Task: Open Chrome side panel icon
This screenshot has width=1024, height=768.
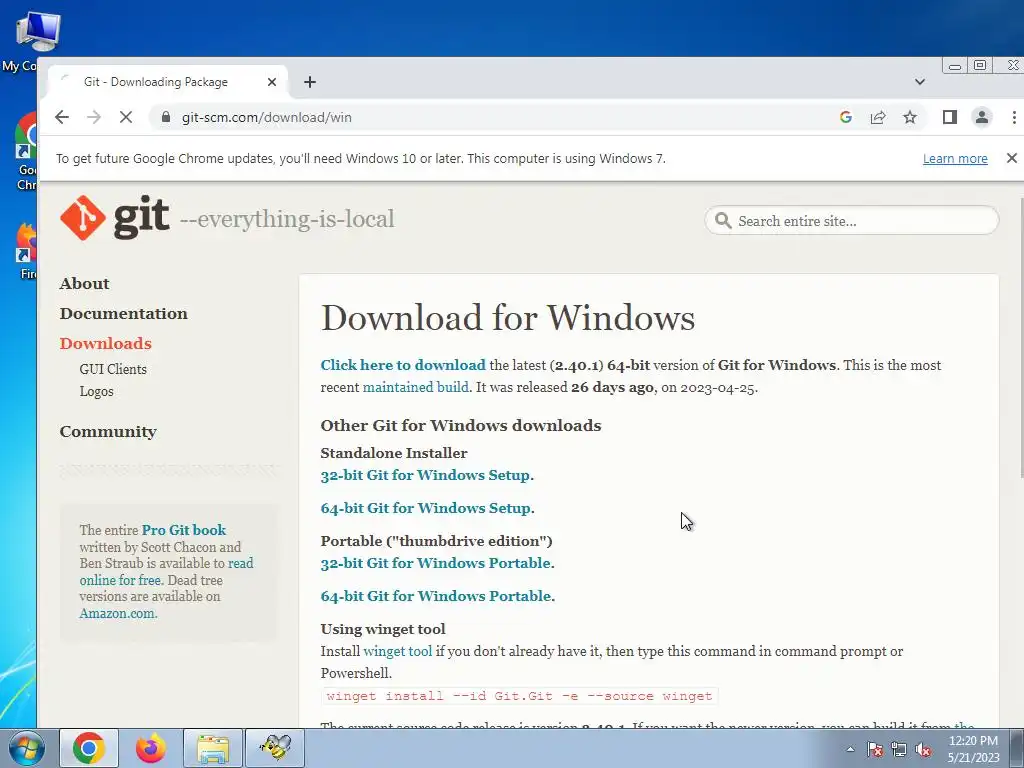Action: pos(950,118)
